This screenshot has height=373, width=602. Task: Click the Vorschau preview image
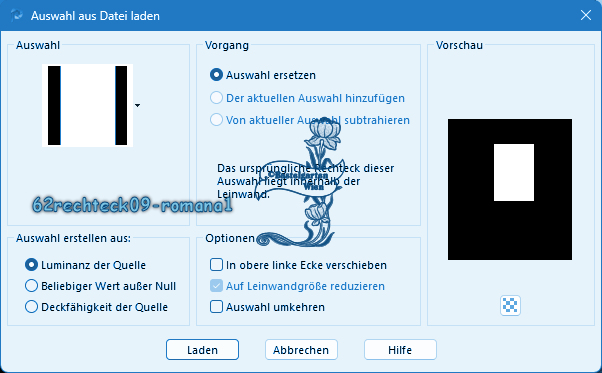(510, 189)
